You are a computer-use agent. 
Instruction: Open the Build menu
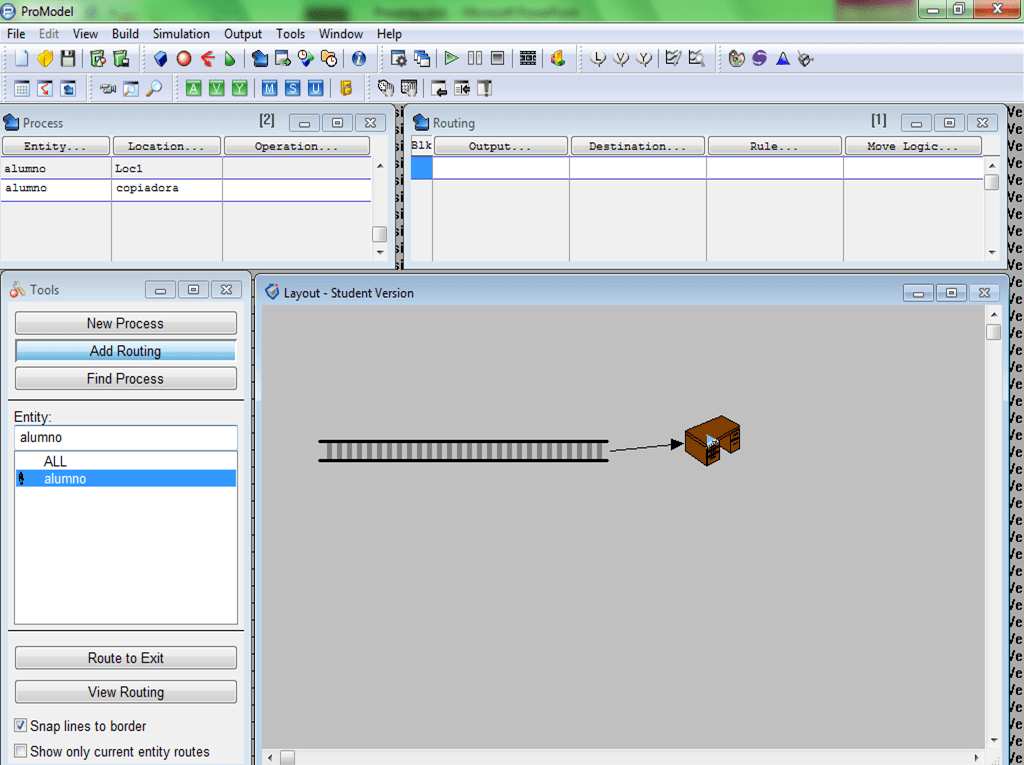coord(125,34)
